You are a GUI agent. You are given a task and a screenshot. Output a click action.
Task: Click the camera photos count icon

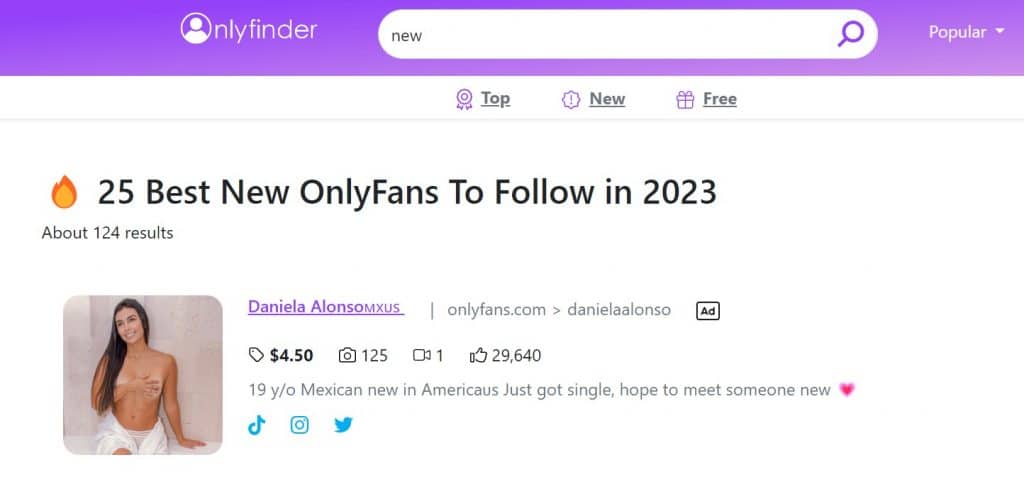[347, 355]
